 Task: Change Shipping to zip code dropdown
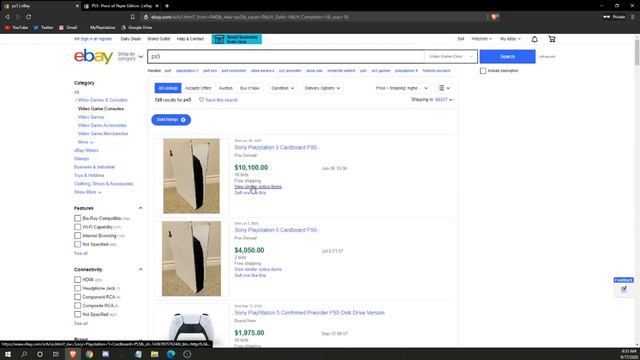444,100
